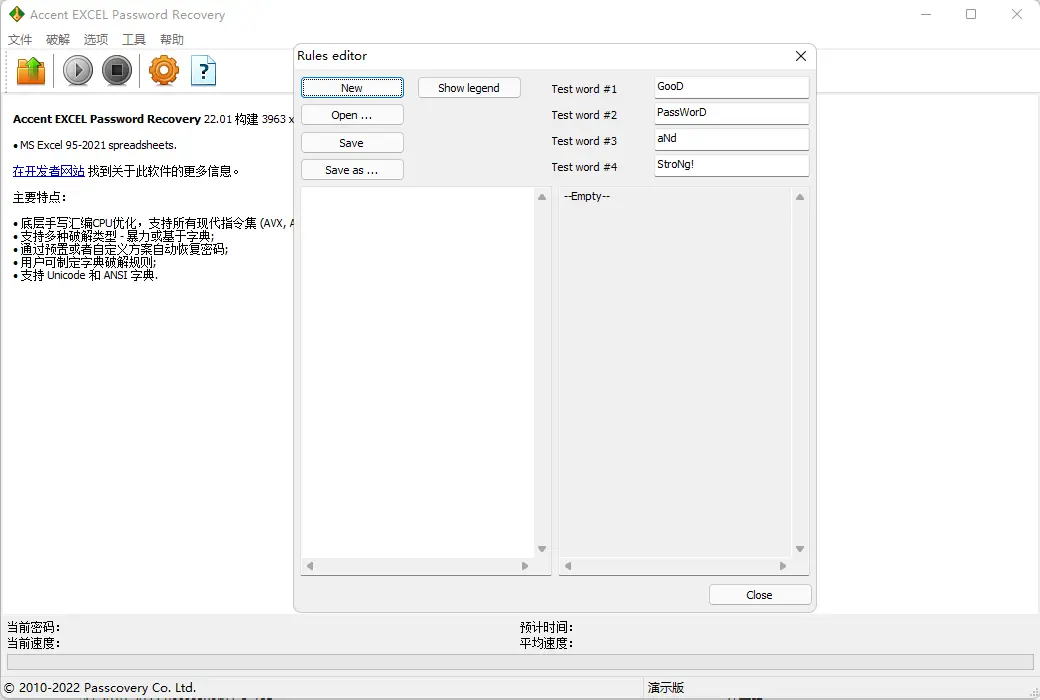Open the 工具 menu
Image resolution: width=1040 pixels, height=700 pixels.
coord(133,40)
